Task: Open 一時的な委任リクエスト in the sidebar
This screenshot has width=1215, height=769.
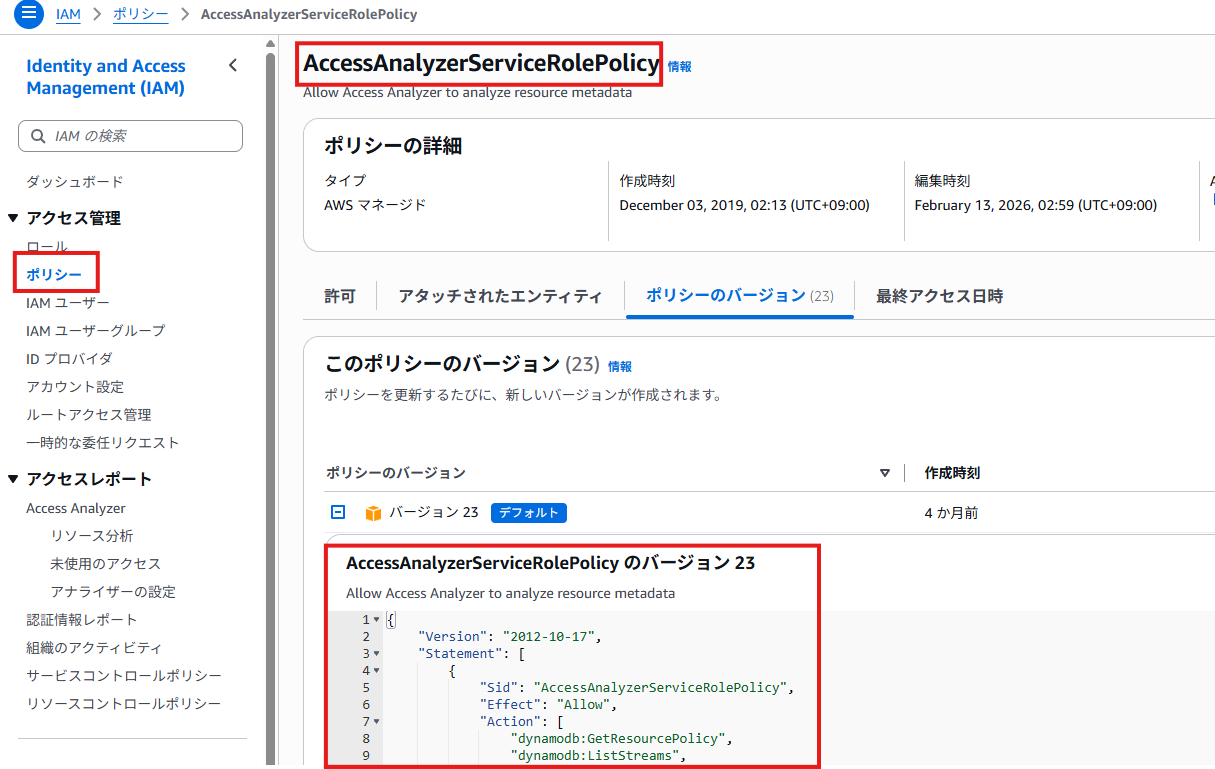Action: point(103,442)
